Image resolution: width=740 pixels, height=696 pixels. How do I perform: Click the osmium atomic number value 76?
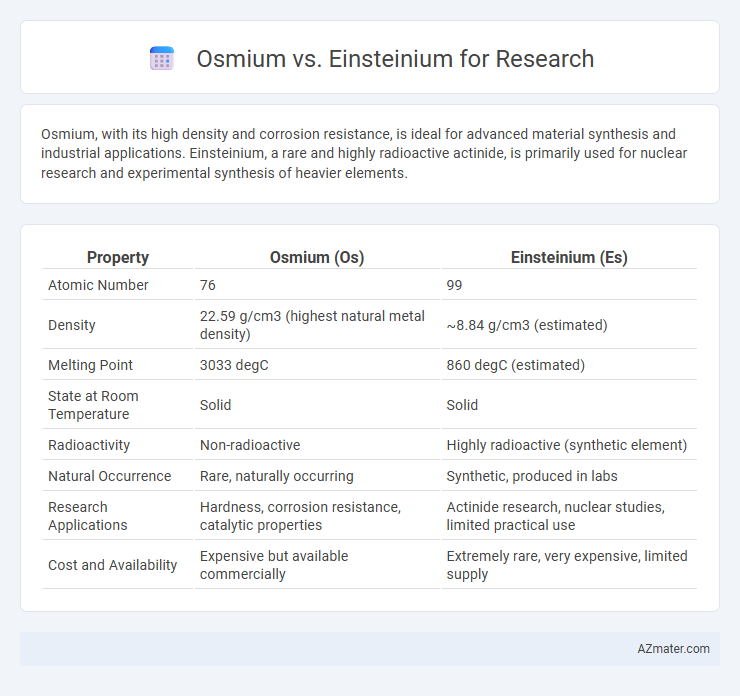[x=208, y=285]
